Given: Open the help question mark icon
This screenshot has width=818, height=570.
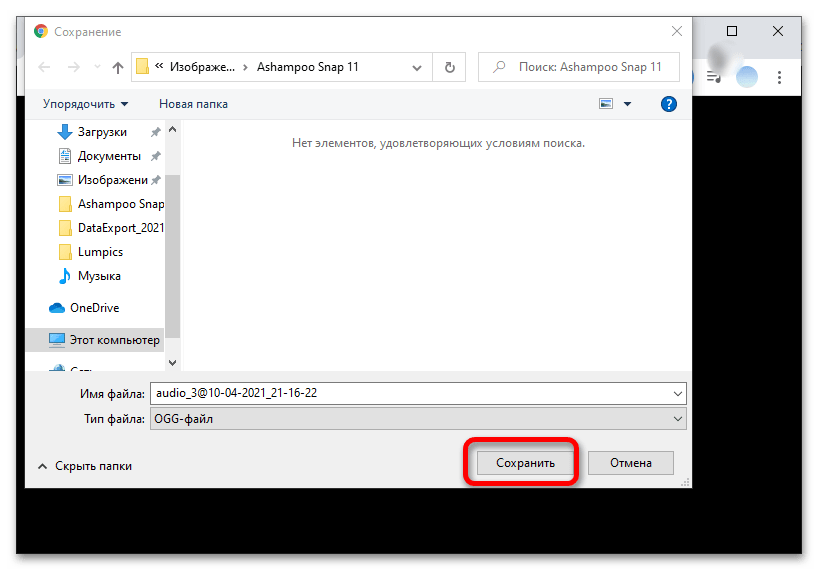Looking at the screenshot, I should click(x=669, y=104).
